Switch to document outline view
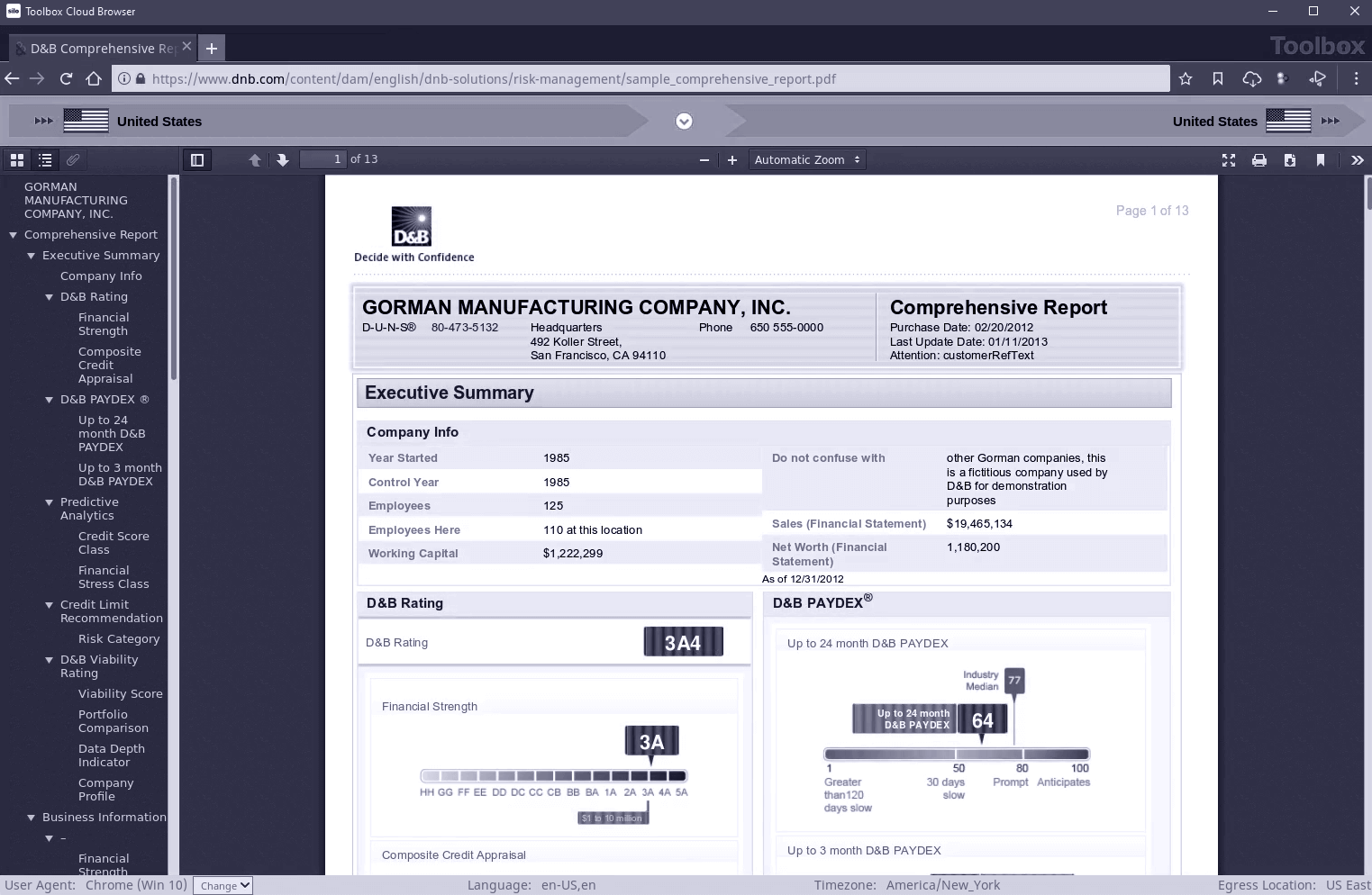The width and height of the screenshot is (1372, 895). pos(45,160)
